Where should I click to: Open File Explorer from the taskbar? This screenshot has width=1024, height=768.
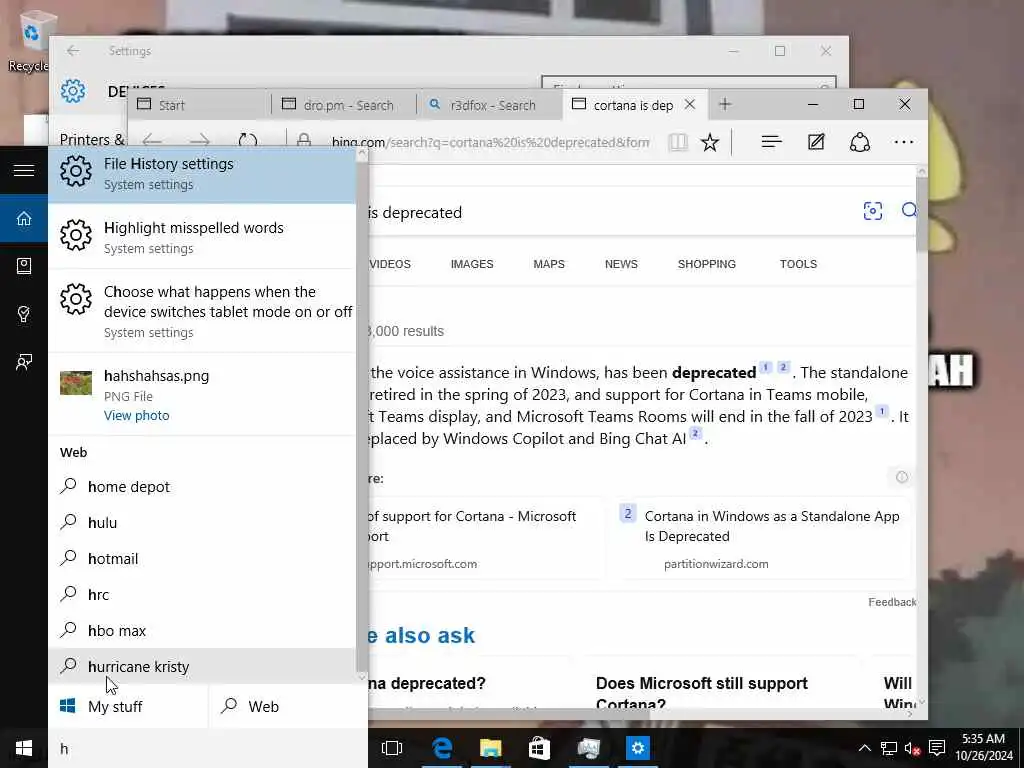[x=490, y=748]
